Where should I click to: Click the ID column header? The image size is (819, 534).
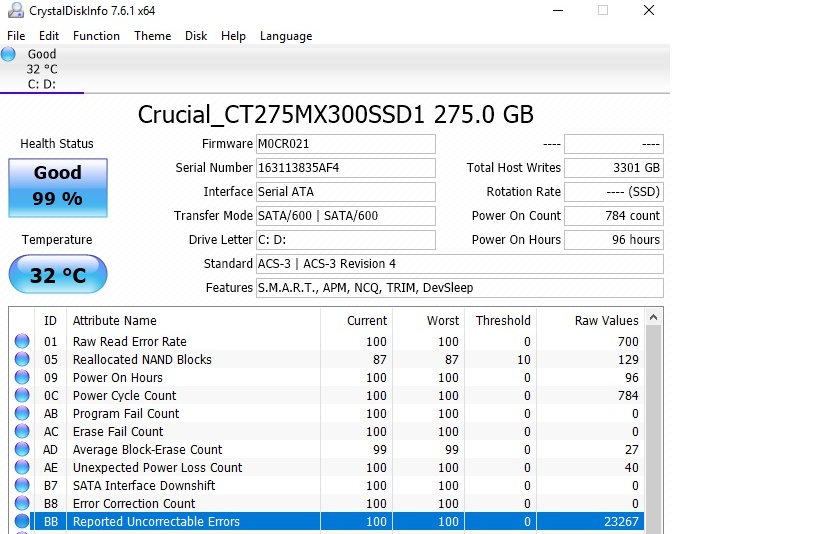50,320
